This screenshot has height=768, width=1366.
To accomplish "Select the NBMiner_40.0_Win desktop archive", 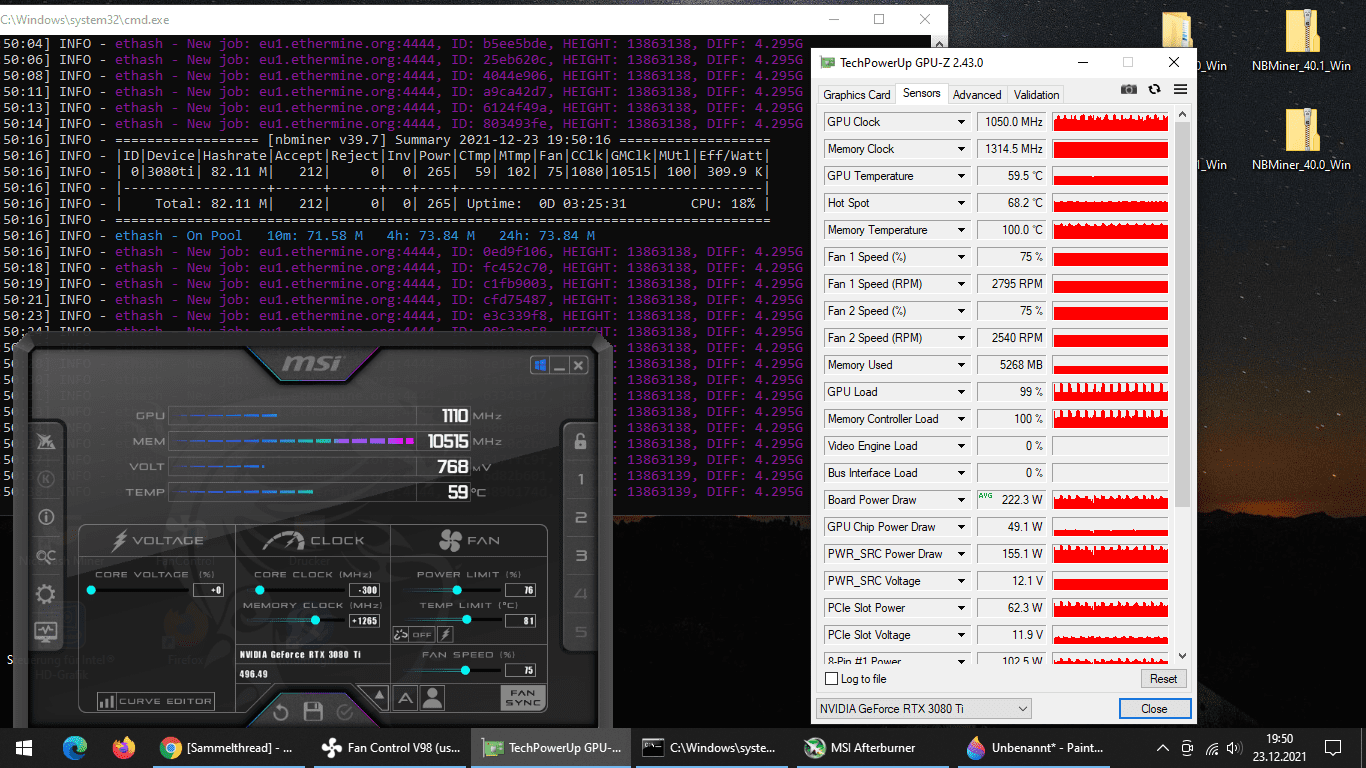I will tap(1301, 139).
